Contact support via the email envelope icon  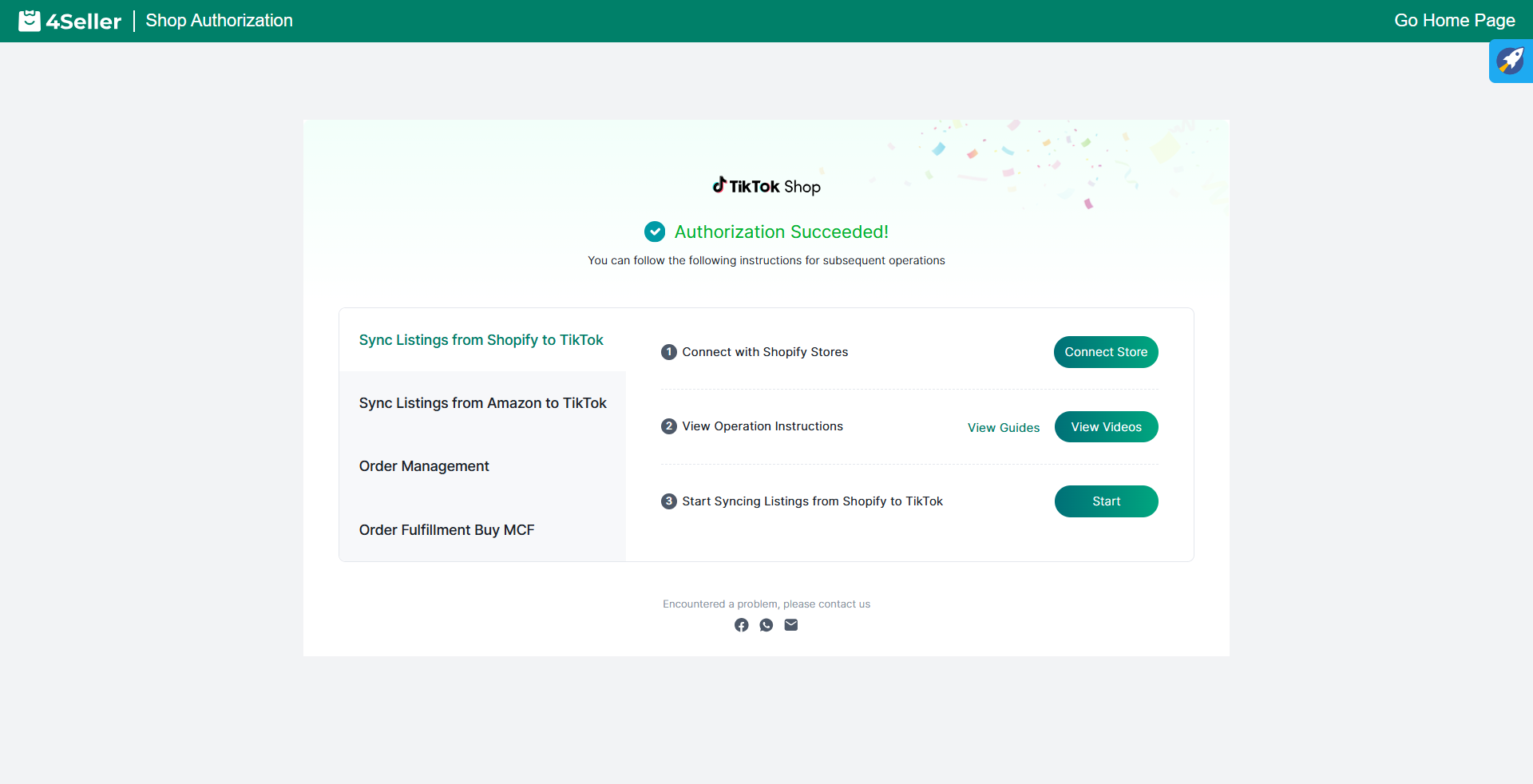coord(791,625)
